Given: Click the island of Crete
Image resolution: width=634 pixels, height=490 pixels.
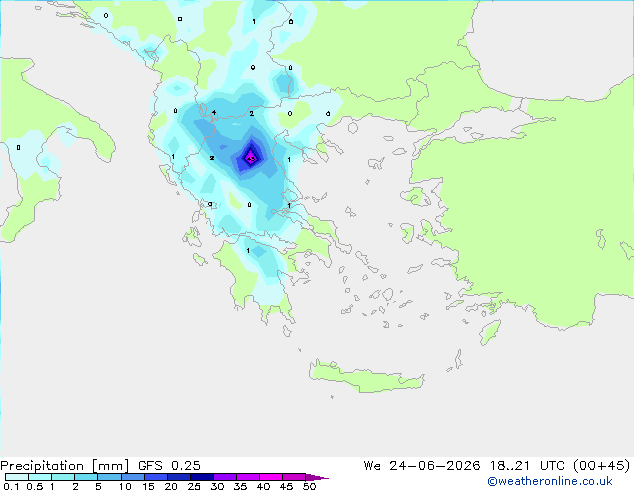Looking at the screenshot, I should click(x=366, y=376).
